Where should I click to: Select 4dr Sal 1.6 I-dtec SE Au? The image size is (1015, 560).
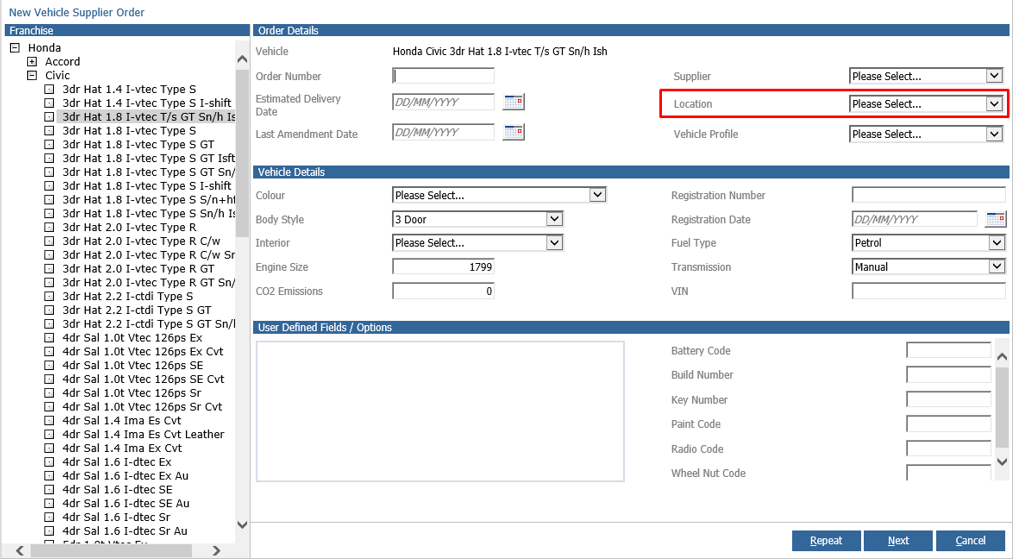(x=126, y=503)
